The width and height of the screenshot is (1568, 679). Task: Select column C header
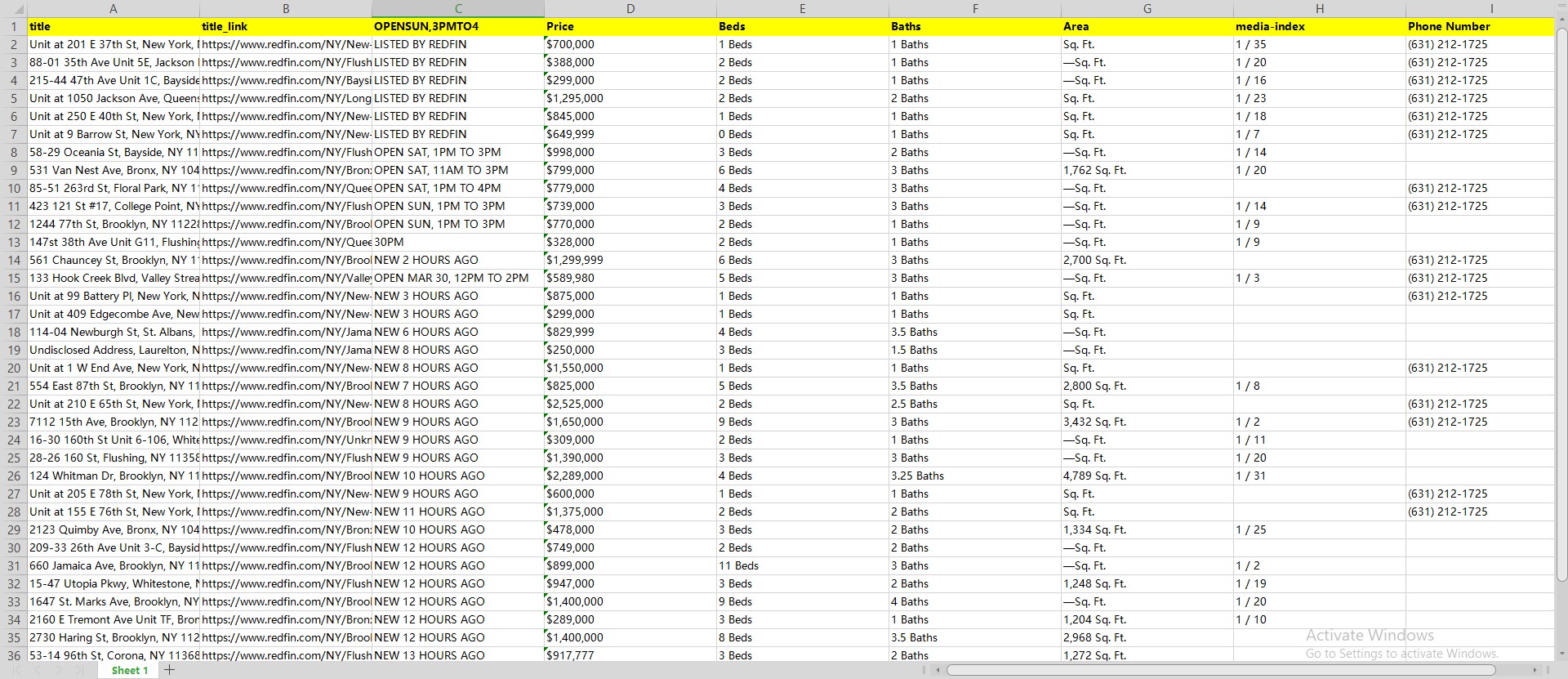[458, 9]
